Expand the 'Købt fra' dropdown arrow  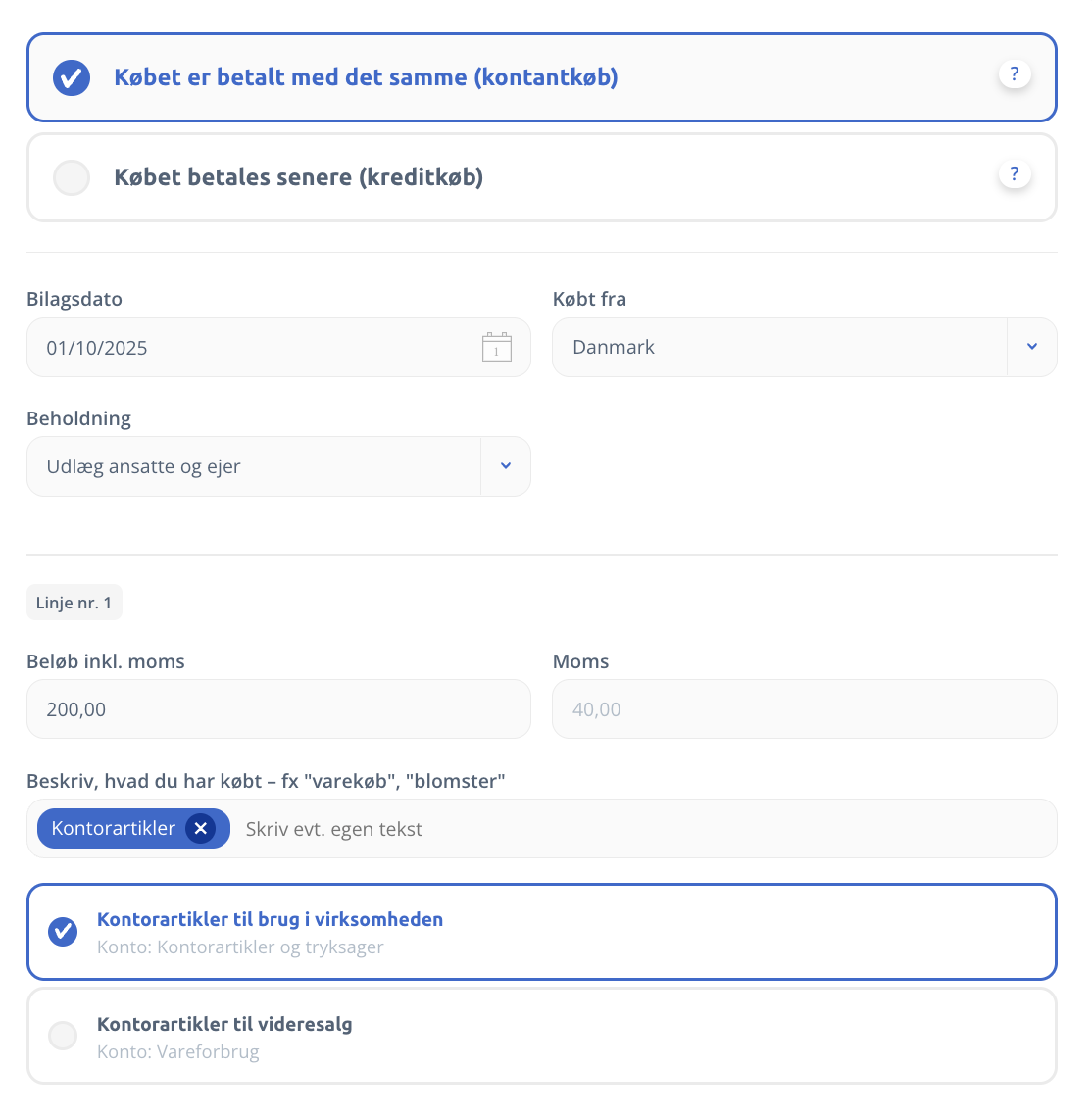(1032, 347)
